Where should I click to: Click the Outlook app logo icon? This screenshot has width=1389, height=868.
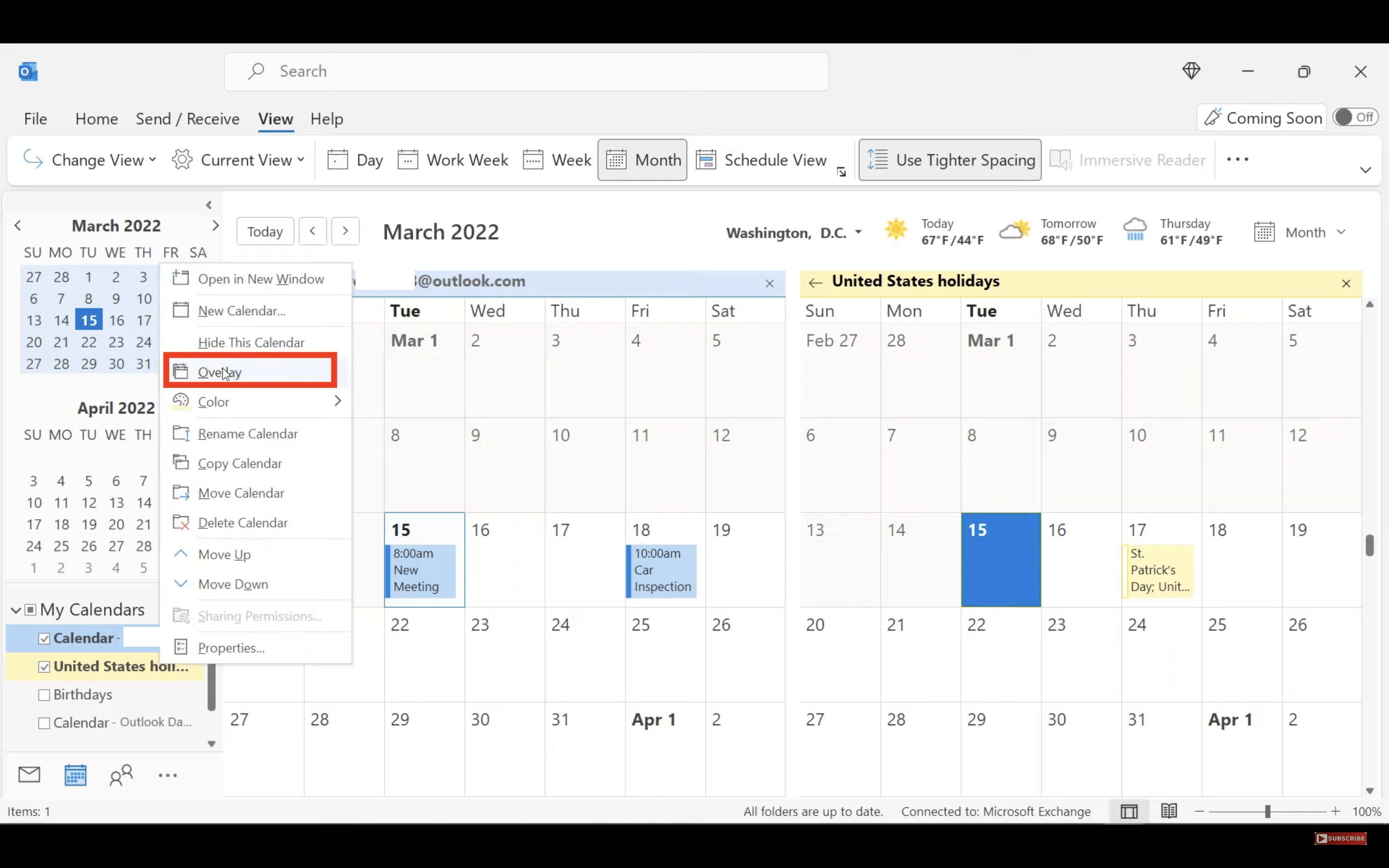coord(27,72)
